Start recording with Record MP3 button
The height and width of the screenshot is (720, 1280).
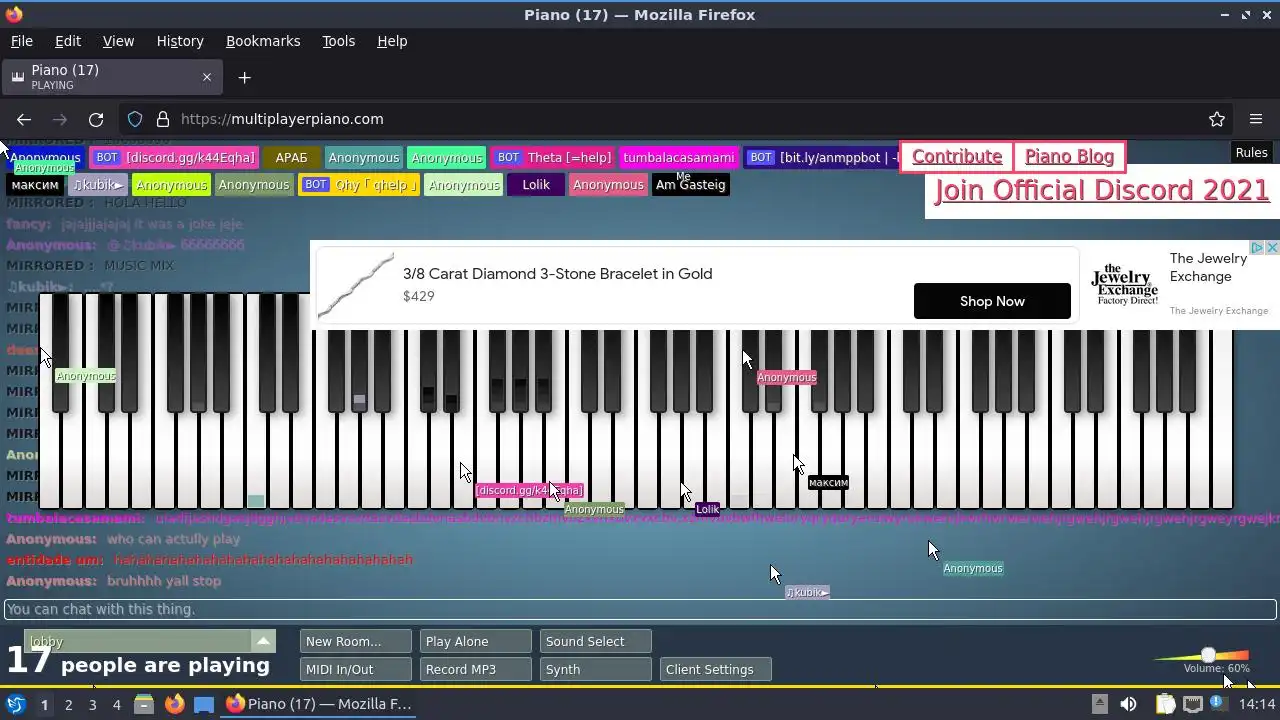pos(475,669)
